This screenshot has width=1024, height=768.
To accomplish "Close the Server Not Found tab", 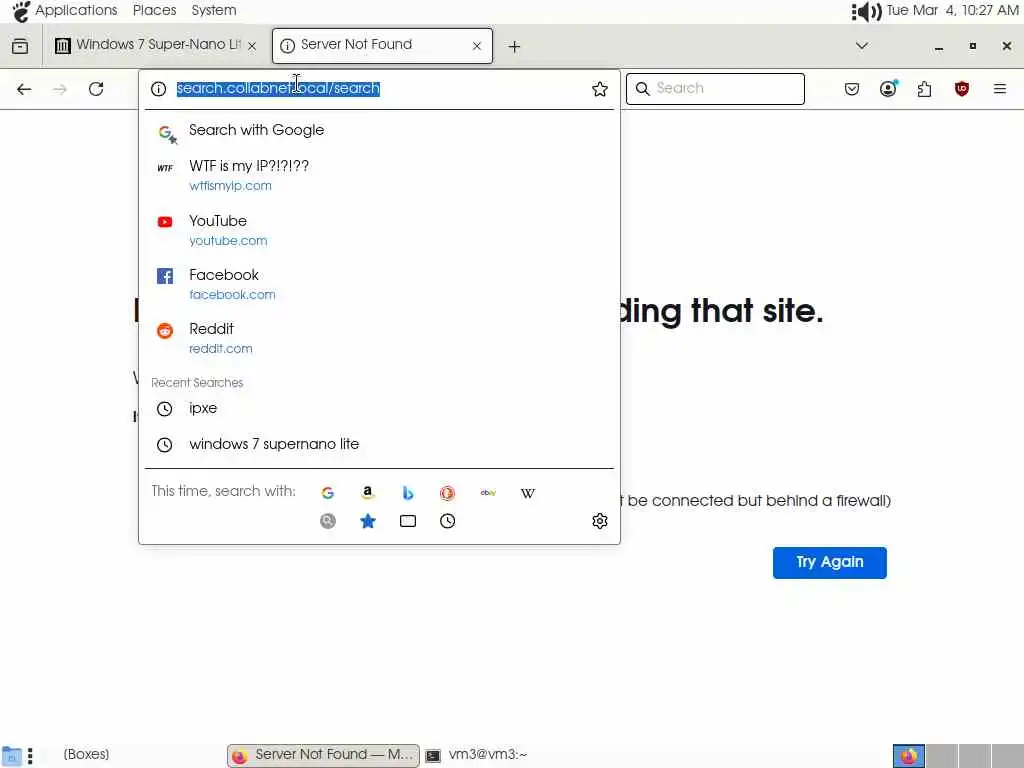I will pos(477,46).
